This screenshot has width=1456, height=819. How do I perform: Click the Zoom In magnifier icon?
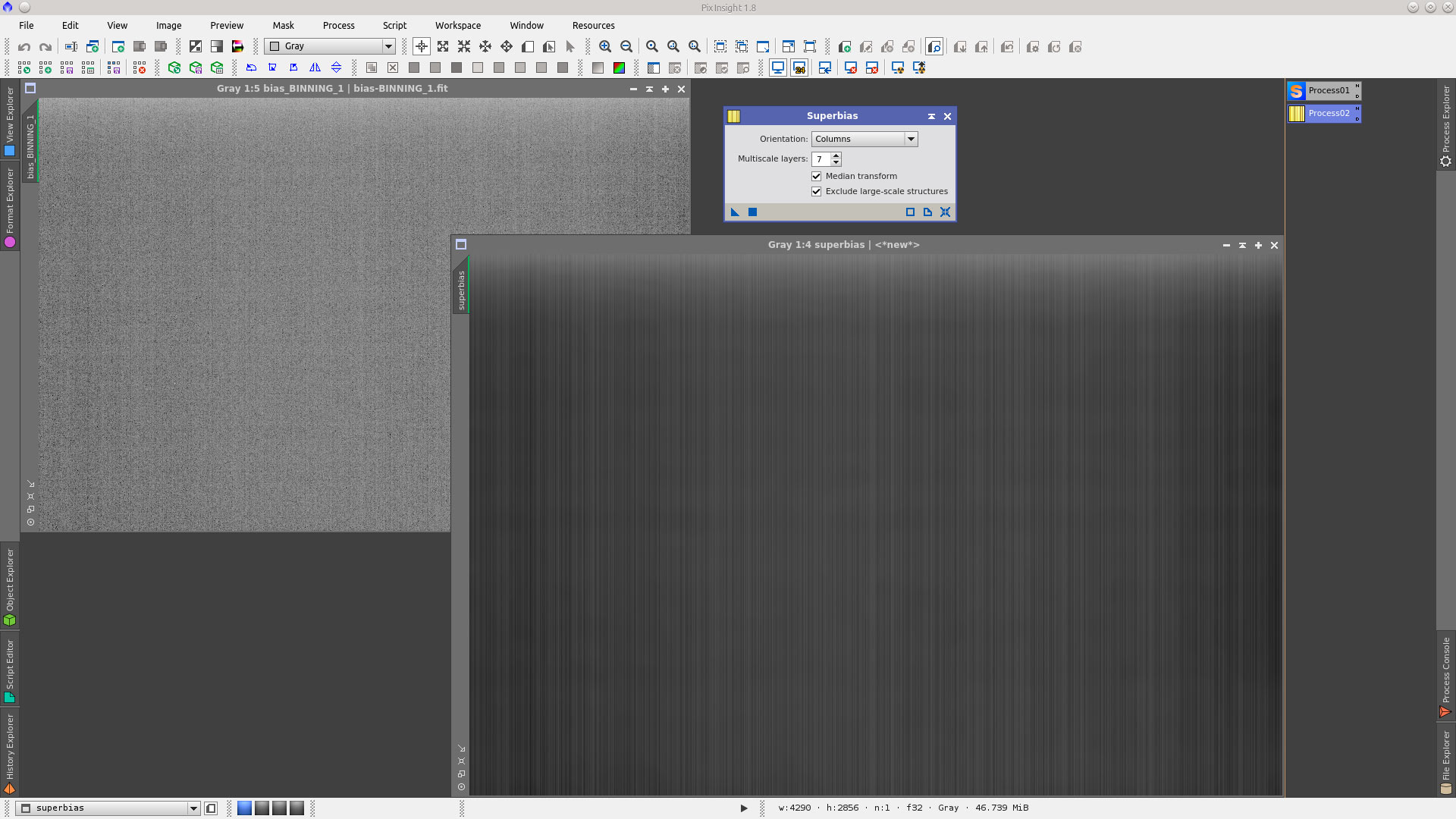pyautogui.click(x=605, y=47)
